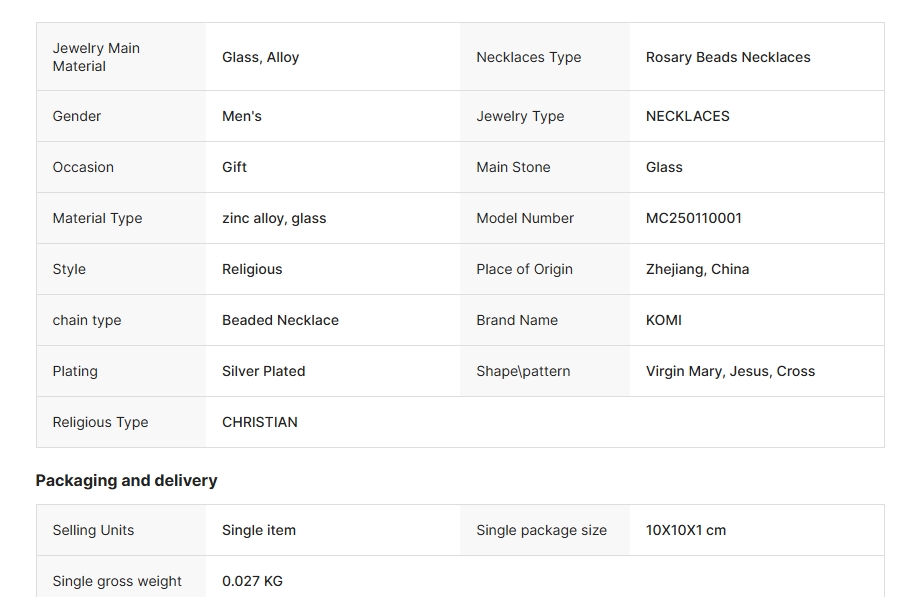The image size is (909, 597).
Task: Select the 'Religious' style value
Action: (x=252, y=269)
